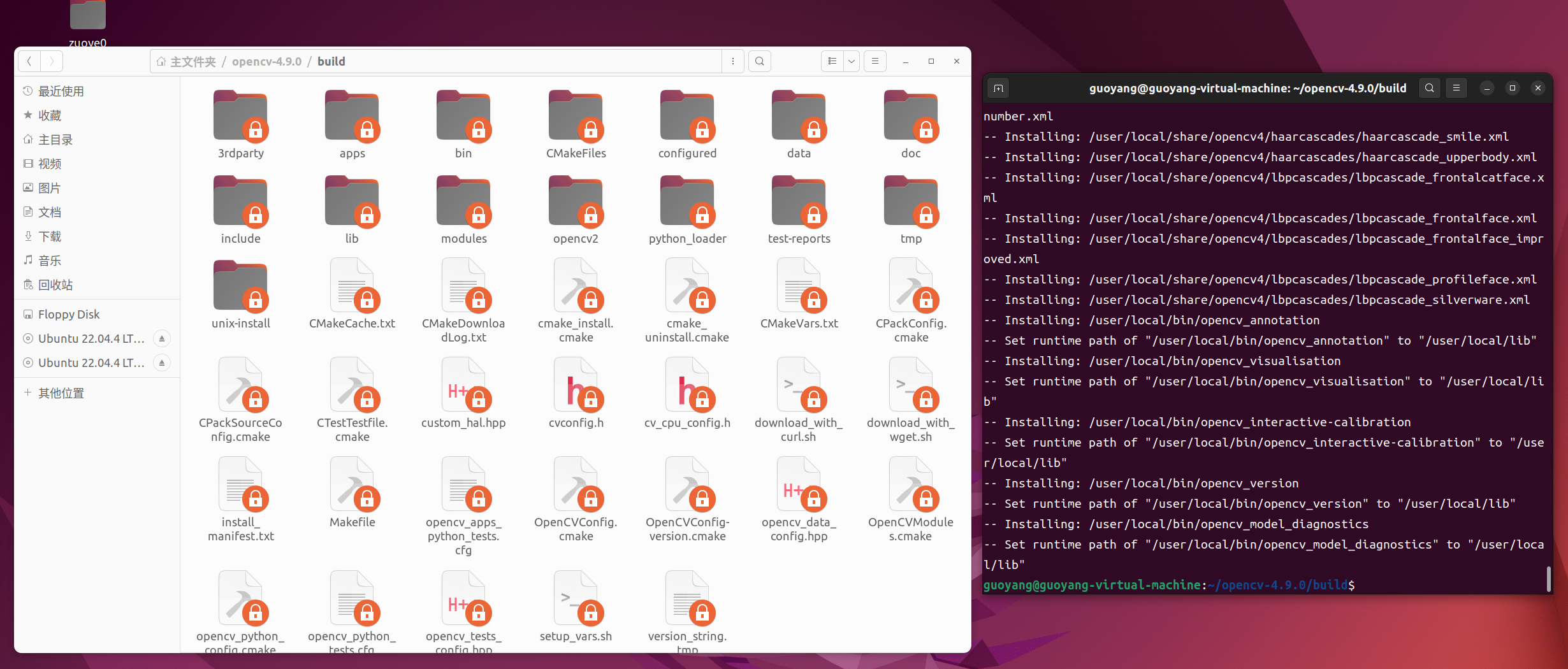Open 下载 in the sidebar

point(97,236)
